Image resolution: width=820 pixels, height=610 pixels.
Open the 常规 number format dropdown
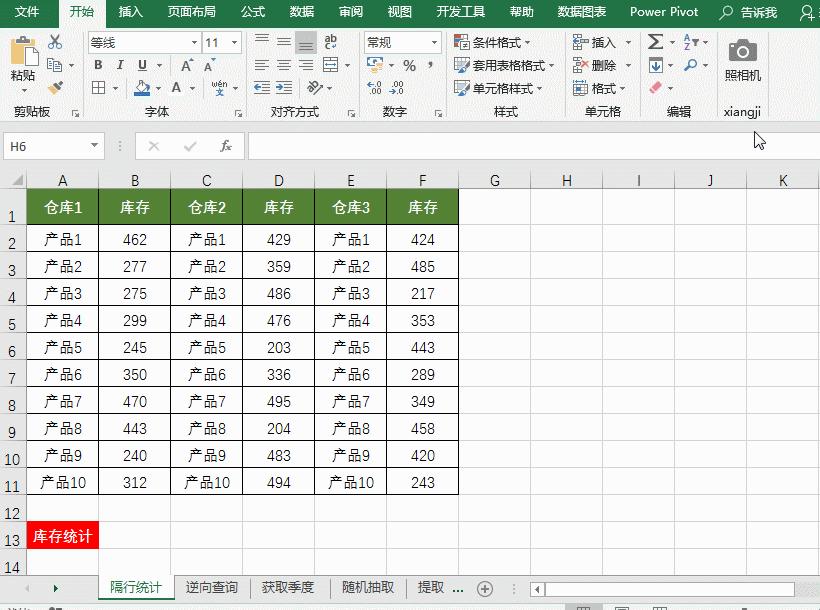[x=436, y=42]
